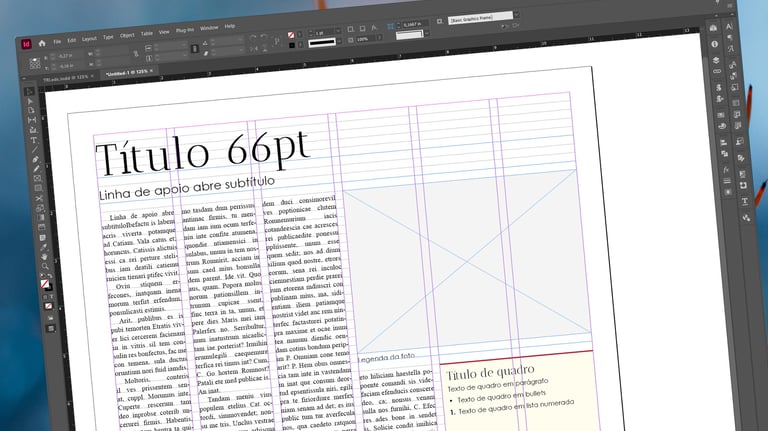This screenshot has width=768, height=431.
Task: Open the stroke style line dropdown
Action: pyautogui.click(x=338, y=41)
